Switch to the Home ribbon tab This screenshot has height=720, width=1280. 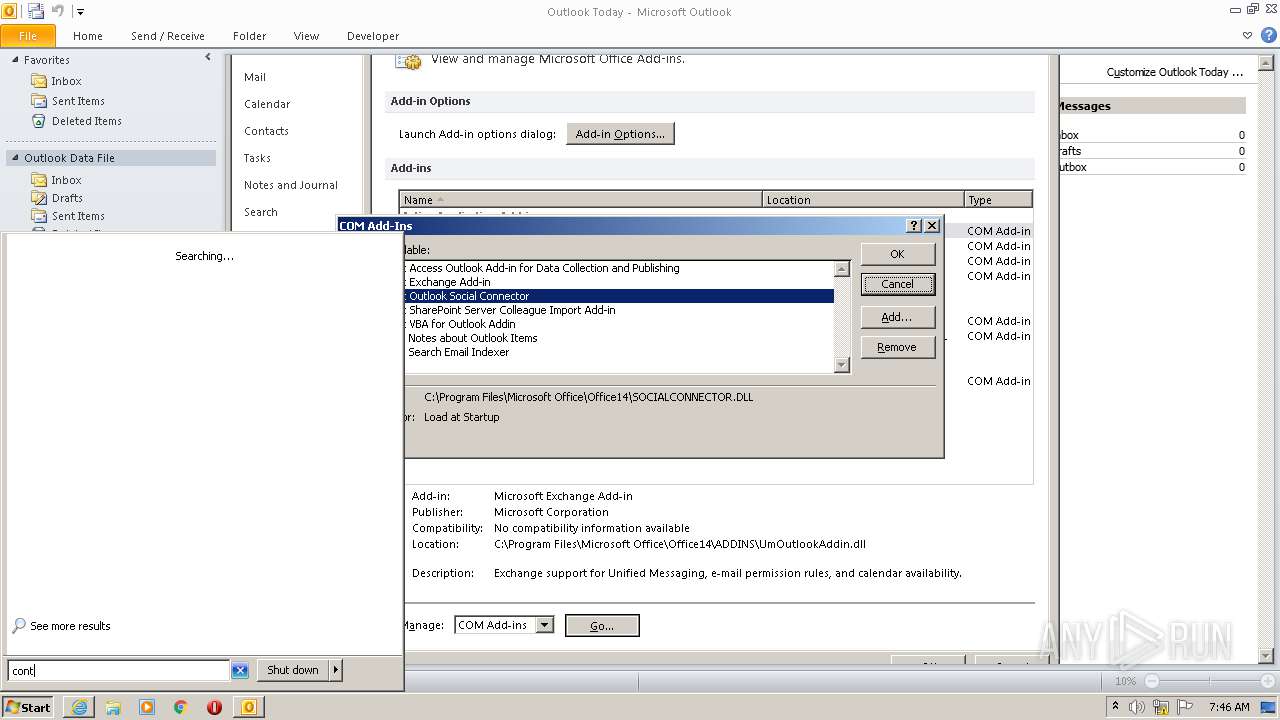tap(88, 36)
